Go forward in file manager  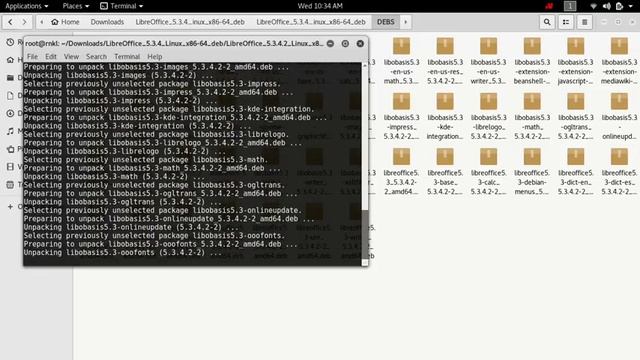24,22
